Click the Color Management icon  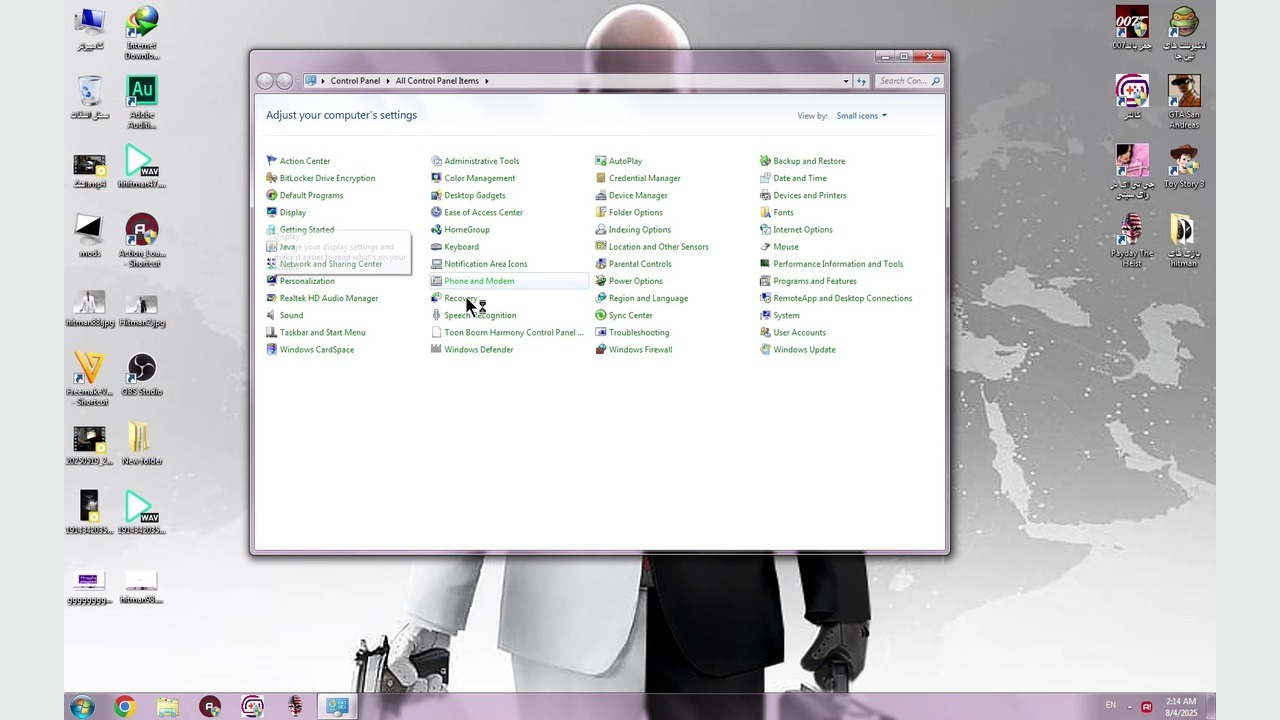point(436,178)
